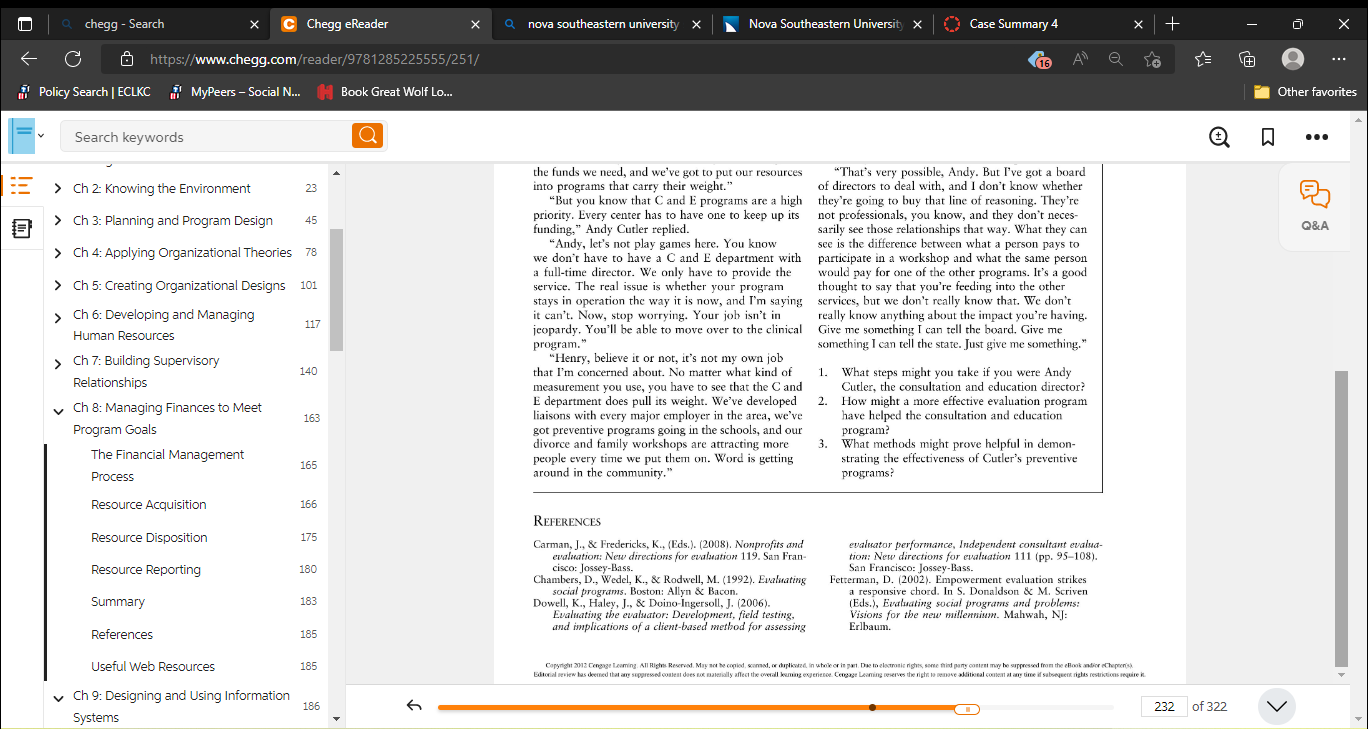Viewport: 1368px width, 729px height.
Task: Open Policy Search | ECLKC bookmark
Action: pos(85,92)
